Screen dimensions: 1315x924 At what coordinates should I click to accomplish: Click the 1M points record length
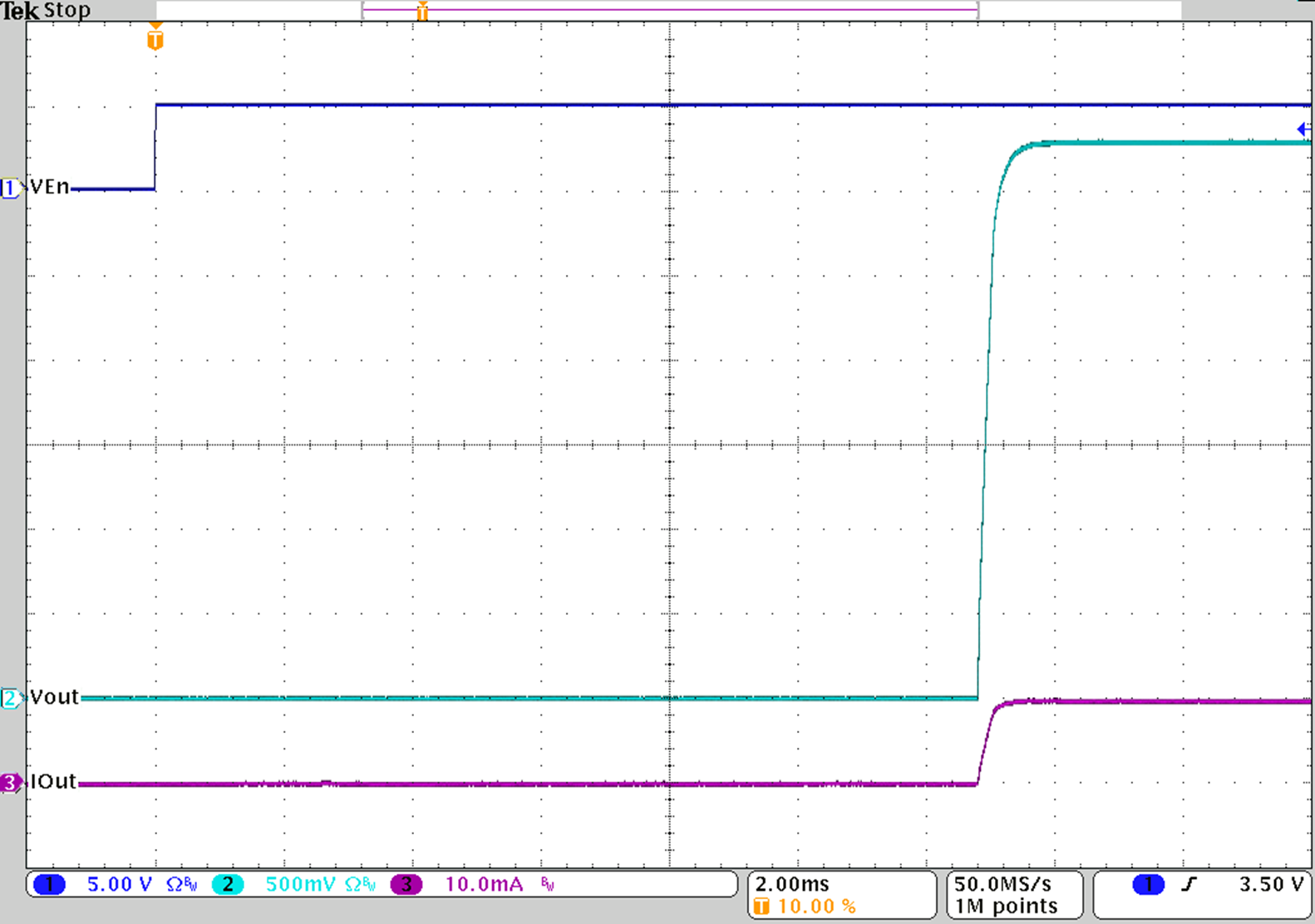1006,907
